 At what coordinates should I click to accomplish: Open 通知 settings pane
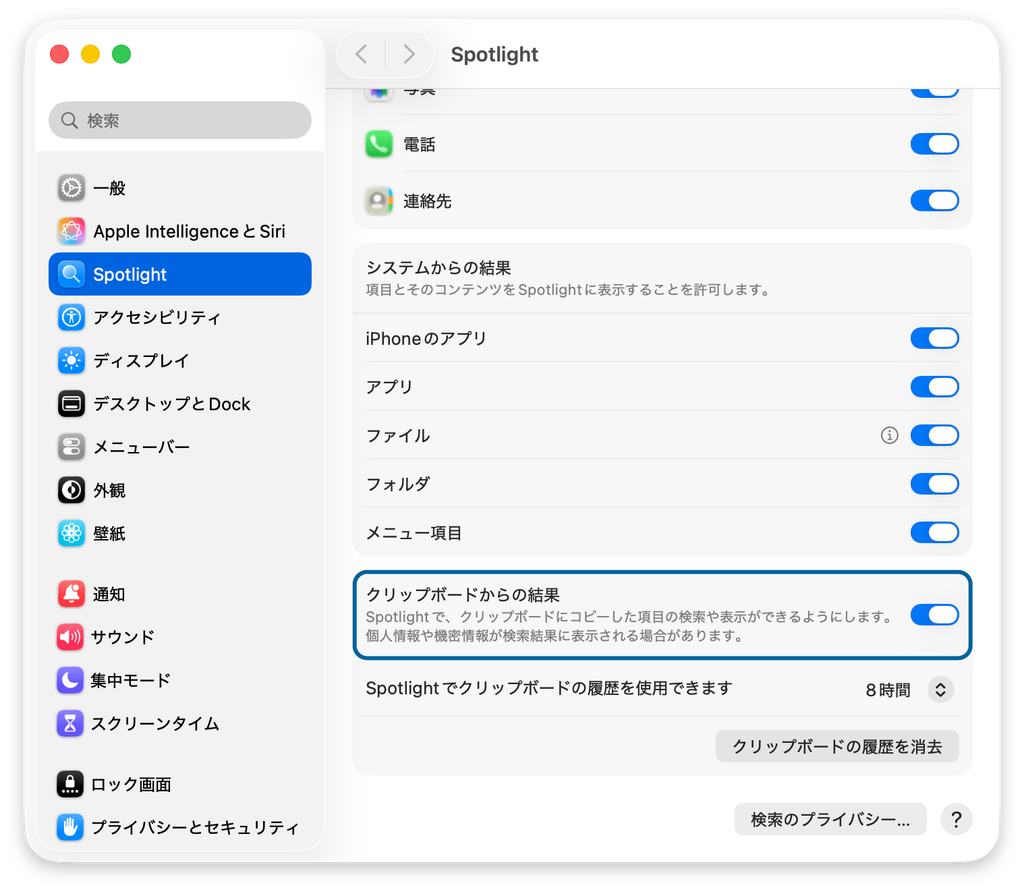tap(180, 594)
